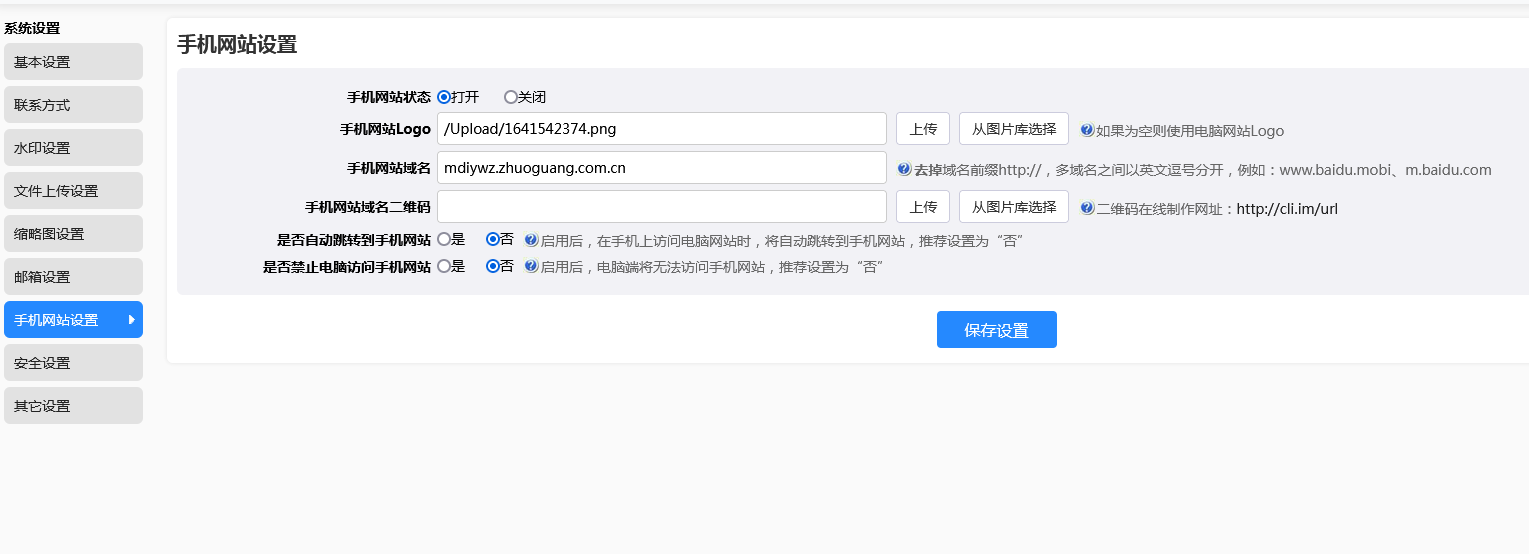Click 上传 button for 域名二维码

click(x=923, y=207)
